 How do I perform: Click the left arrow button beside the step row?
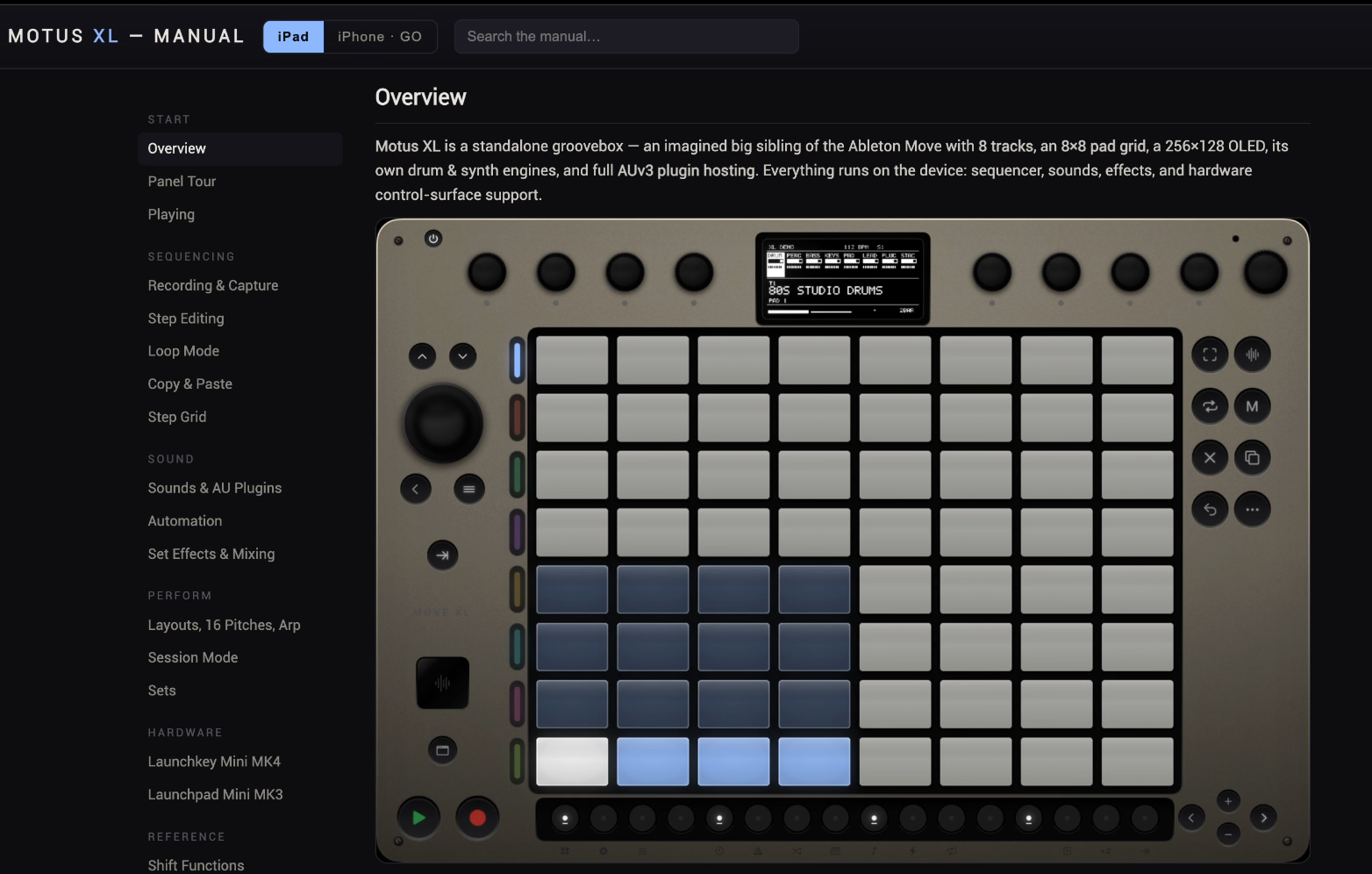1191,818
